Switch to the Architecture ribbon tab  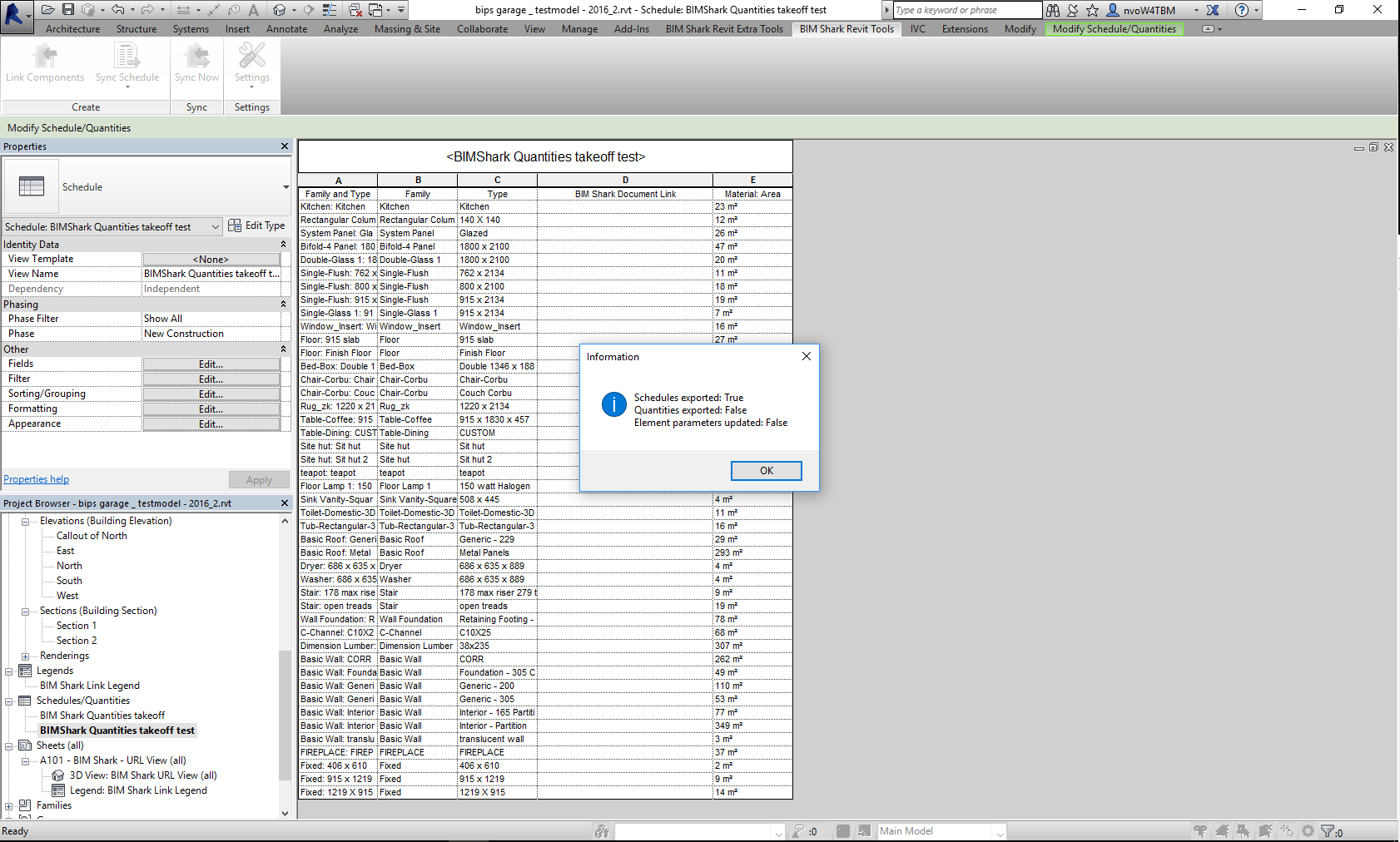coord(72,28)
